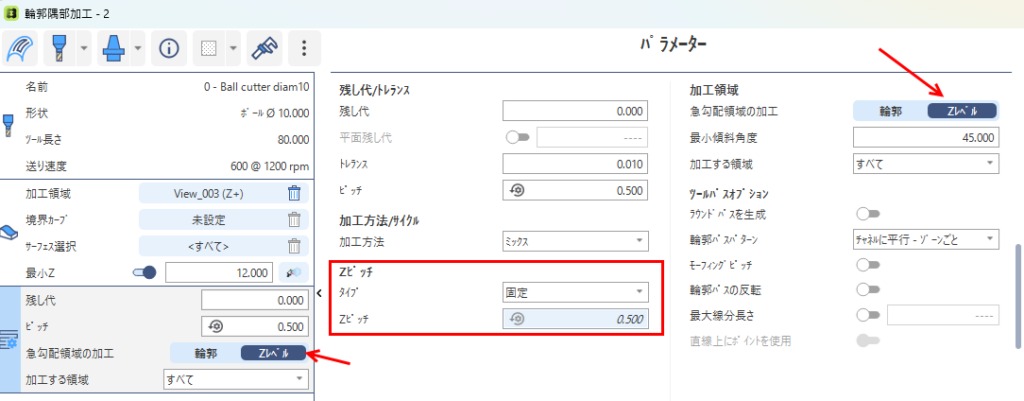
Task: Open the info circle icon
Action: (x=169, y=47)
